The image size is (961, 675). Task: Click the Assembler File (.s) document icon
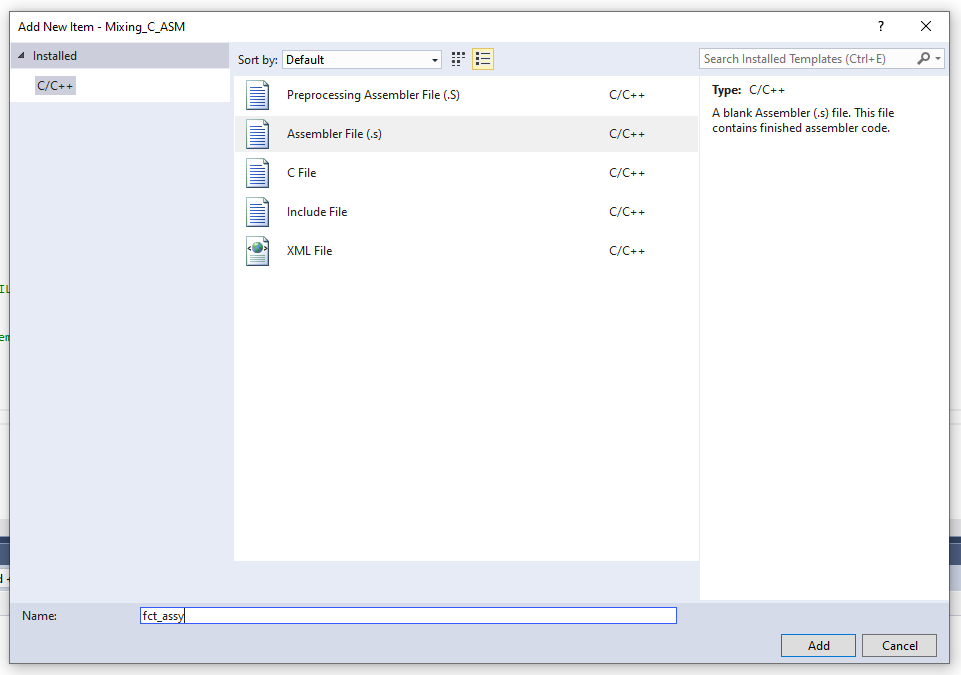(257, 134)
